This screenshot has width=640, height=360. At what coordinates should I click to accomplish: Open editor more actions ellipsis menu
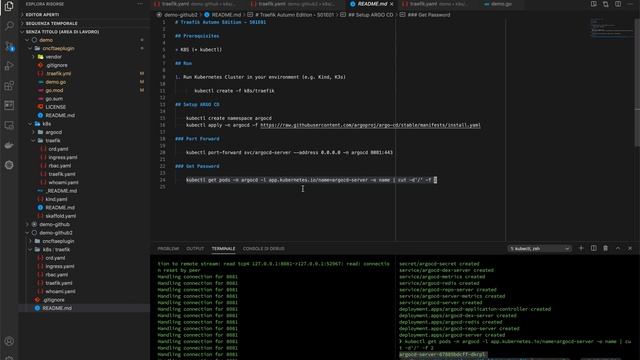631,4
